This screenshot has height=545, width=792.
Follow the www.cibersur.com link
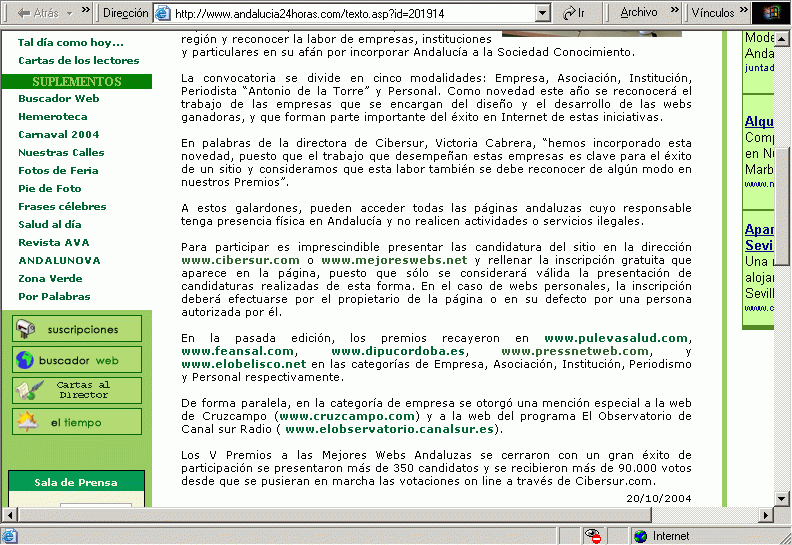pos(240,260)
